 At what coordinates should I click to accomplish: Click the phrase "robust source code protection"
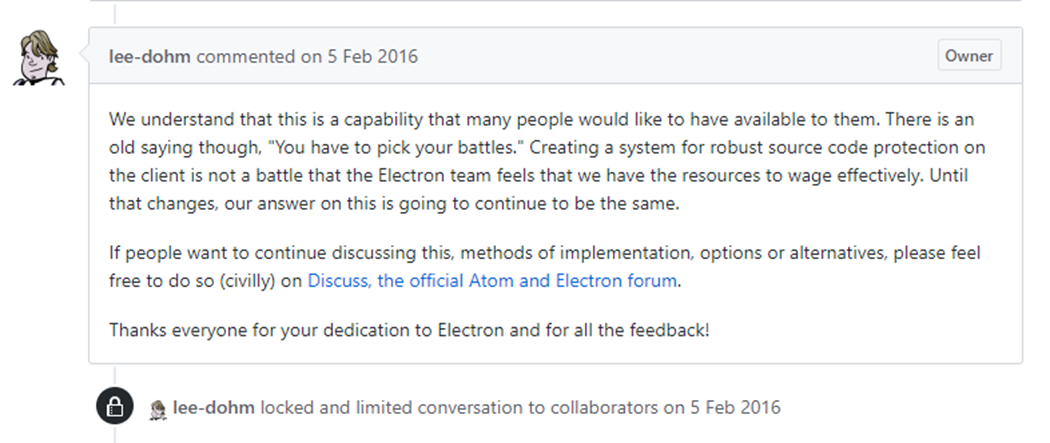pos(808,148)
